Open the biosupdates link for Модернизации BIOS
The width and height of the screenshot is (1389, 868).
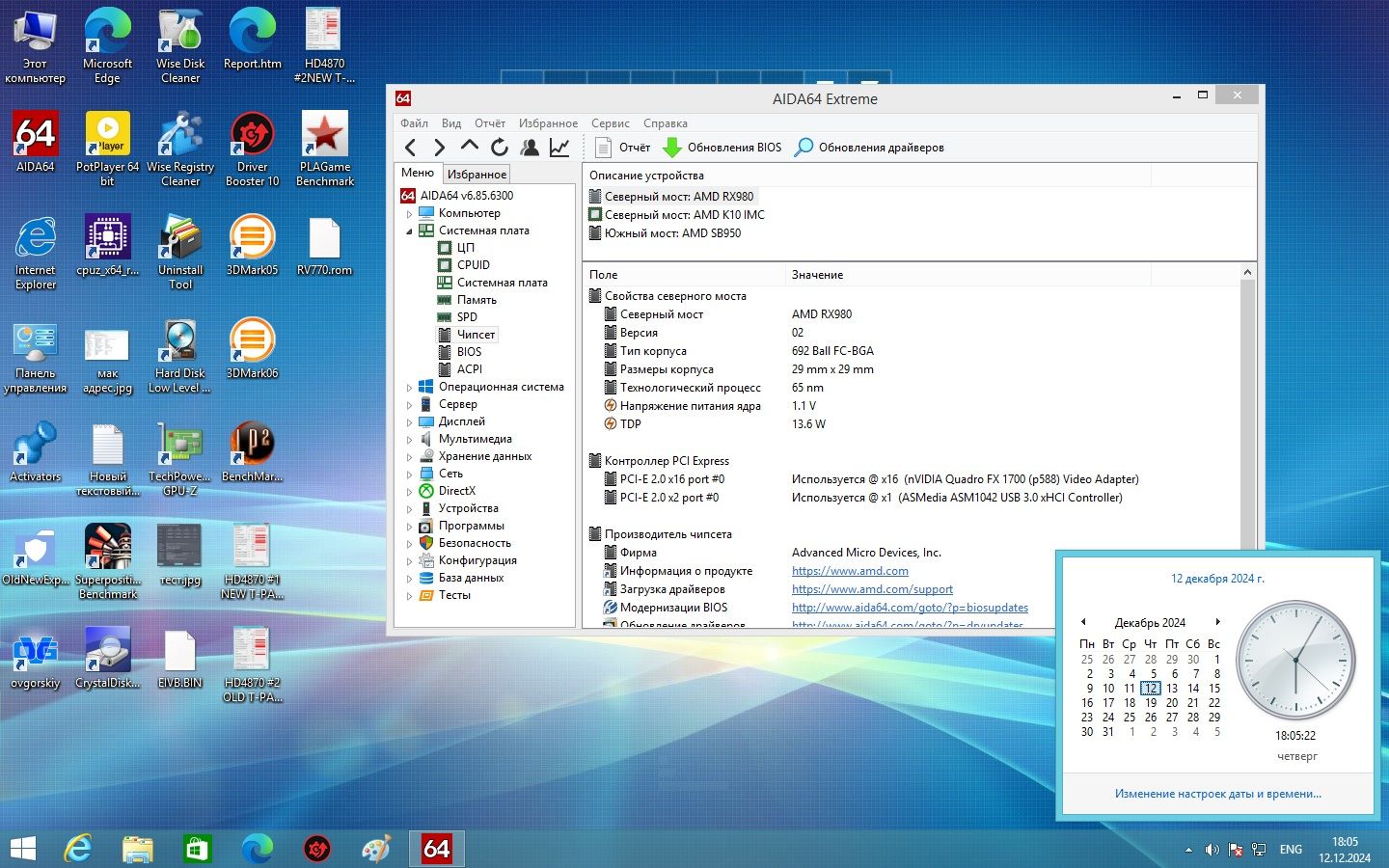click(x=910, y=608)
